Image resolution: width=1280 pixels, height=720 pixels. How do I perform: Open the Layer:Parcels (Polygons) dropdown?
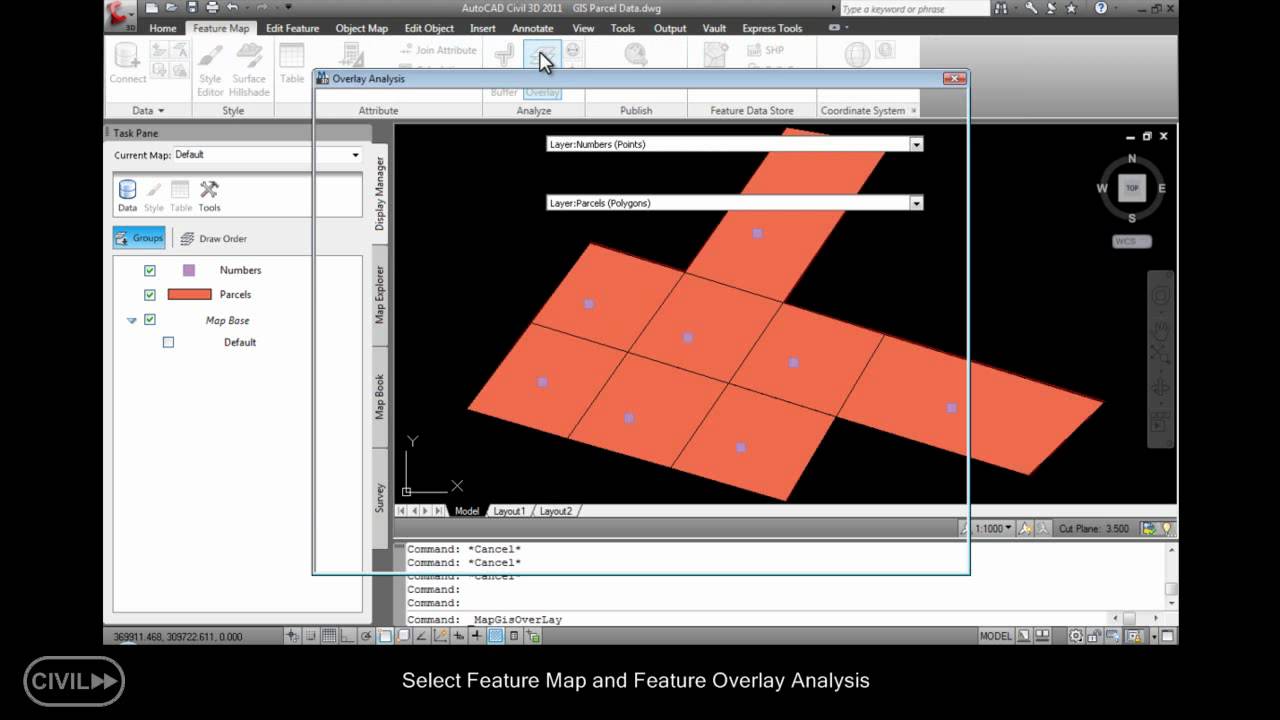click(x=916, y=203)
